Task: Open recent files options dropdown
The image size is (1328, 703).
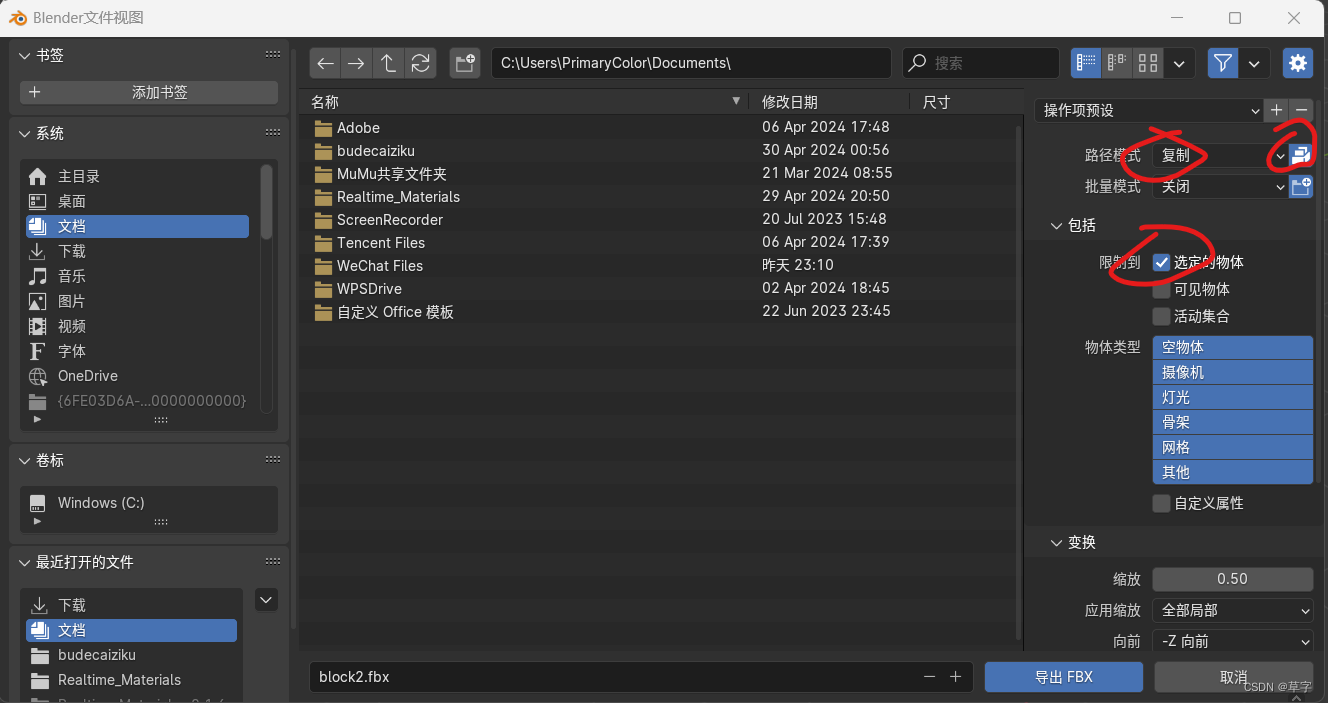Action: pos(266,600)
